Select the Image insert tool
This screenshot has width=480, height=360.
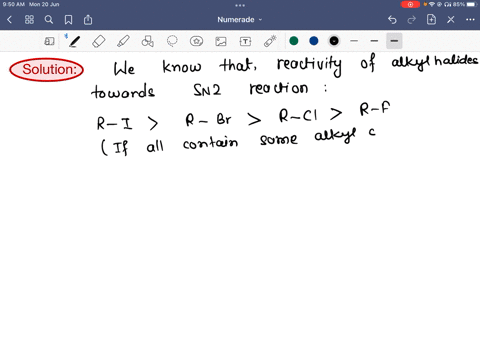coord(221,41)
